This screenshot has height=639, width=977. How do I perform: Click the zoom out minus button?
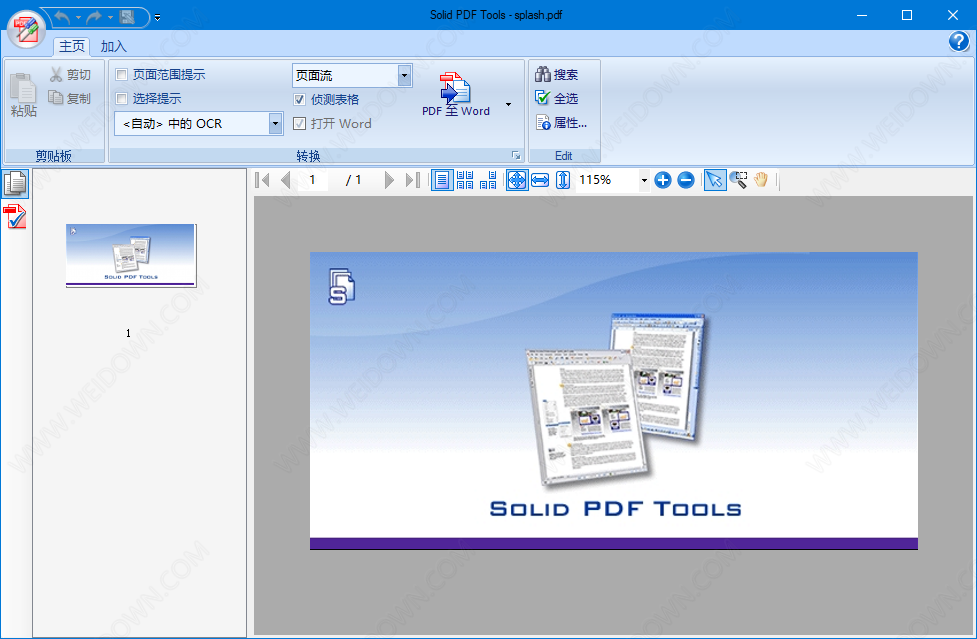tap(686, 181)
